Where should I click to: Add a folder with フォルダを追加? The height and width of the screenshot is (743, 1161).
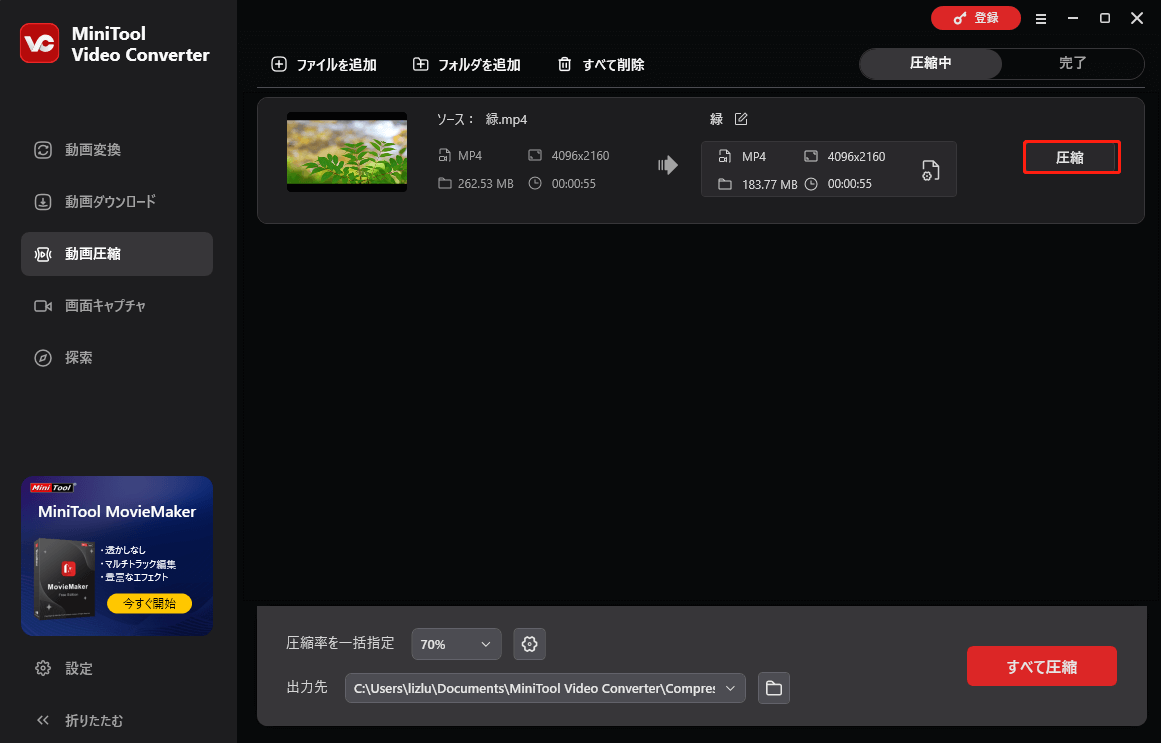click(466, 64)
